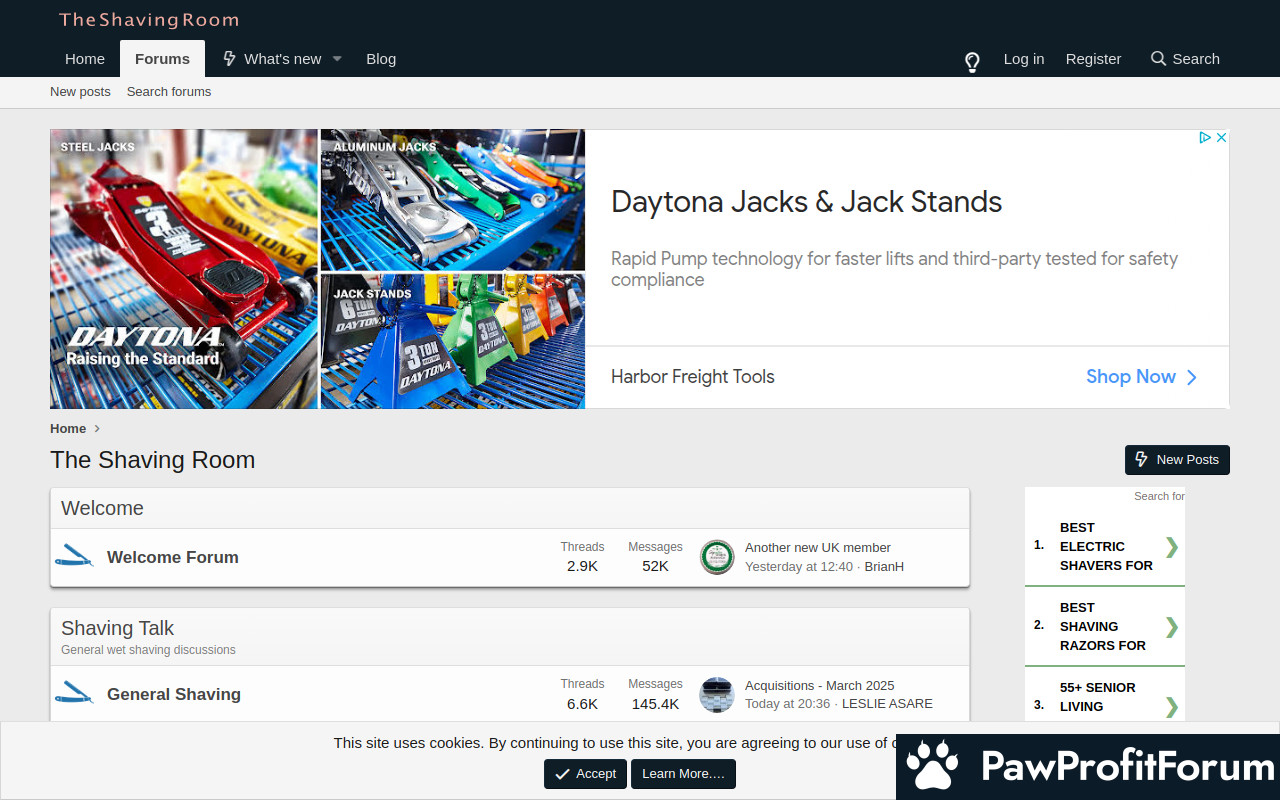
Task: Click the Home breadcrumb link
Action: tap(68, 429)
